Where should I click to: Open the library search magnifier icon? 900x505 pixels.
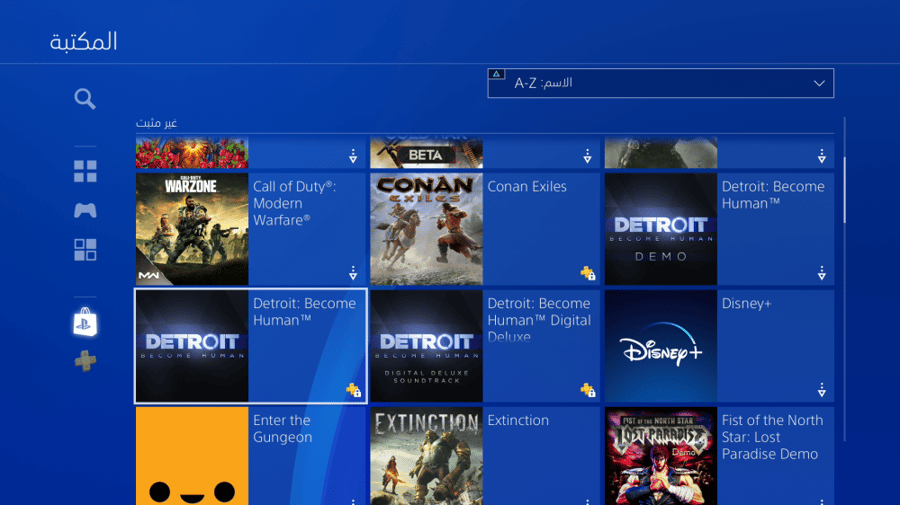point(85,99)
